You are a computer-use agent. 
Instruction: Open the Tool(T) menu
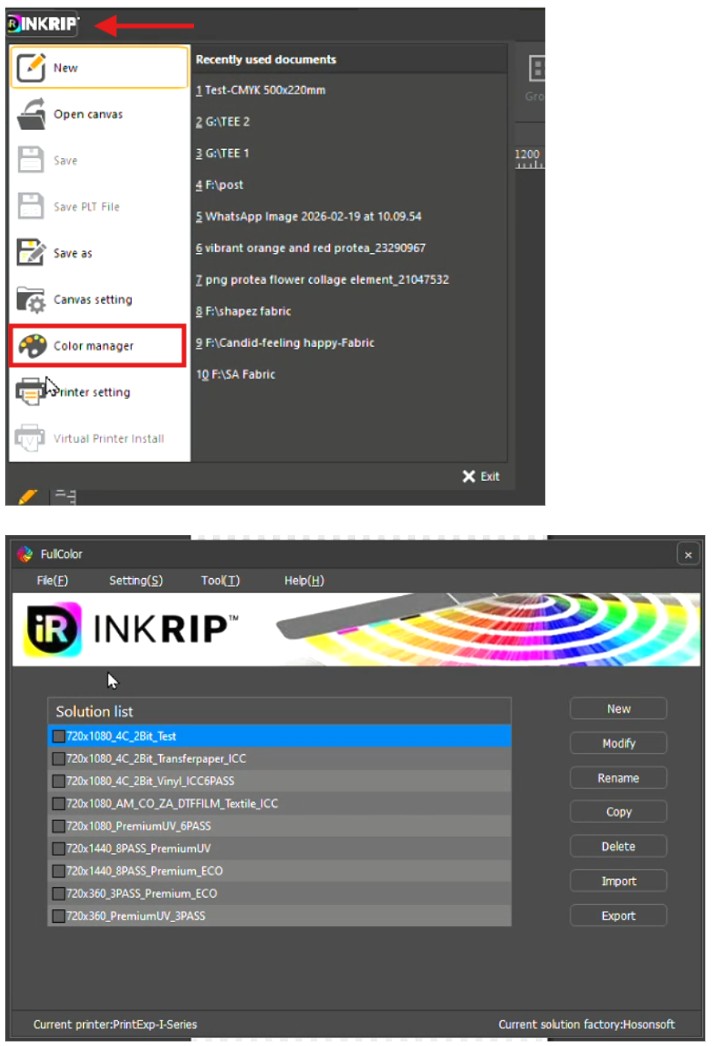[x=220, y=580]
